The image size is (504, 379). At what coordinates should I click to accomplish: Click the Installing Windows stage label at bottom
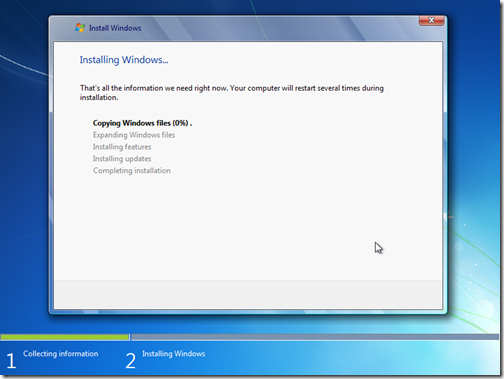click(x=174, y=354)
